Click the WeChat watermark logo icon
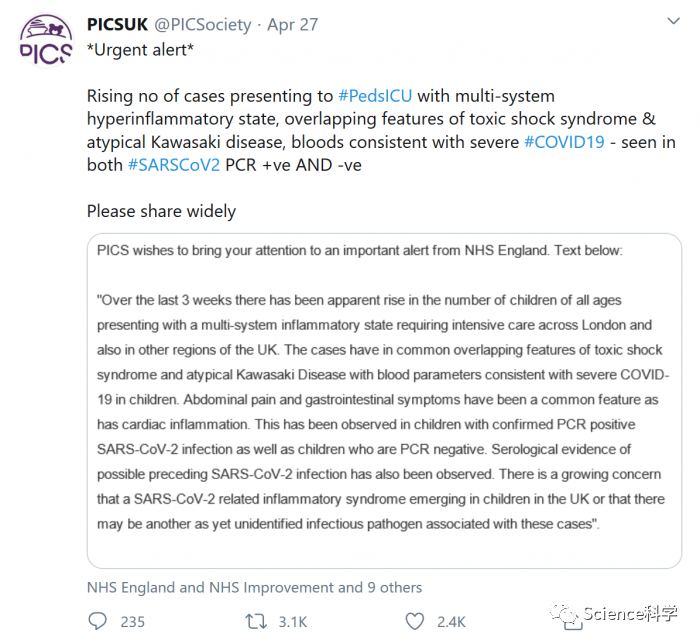The height and width of the screenshot is (644, 700). (x=567, y=614)
